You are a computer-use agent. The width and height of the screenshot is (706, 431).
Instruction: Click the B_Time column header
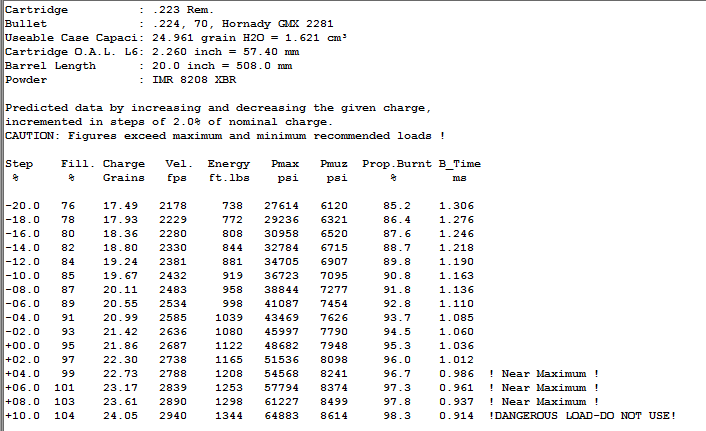tap(459, 163)
